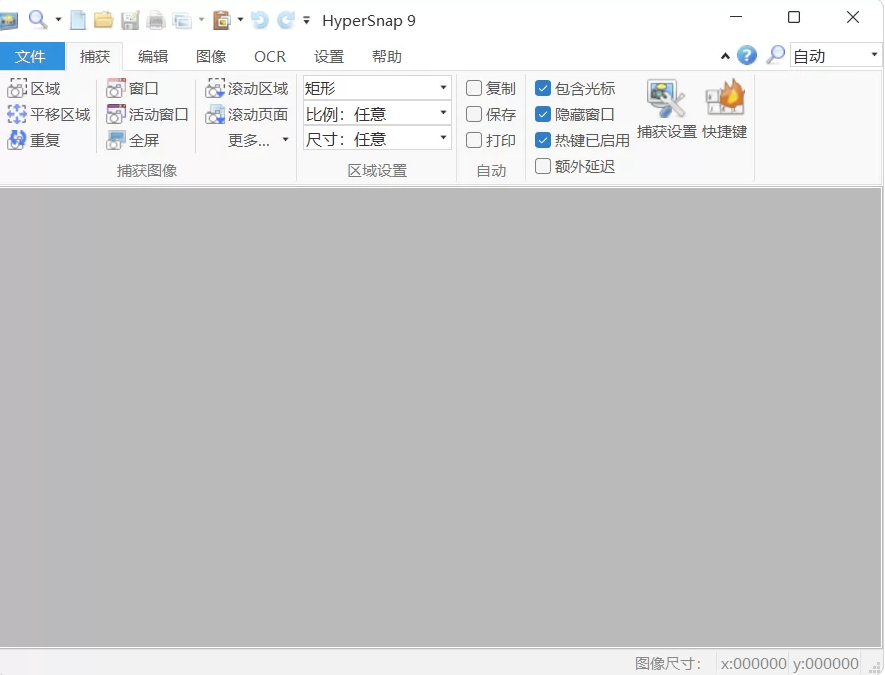Enable the 额外延迟 (Extra Delay) checkbox
The height and width of the screenshot is (675, 885).
pos(543,166)
